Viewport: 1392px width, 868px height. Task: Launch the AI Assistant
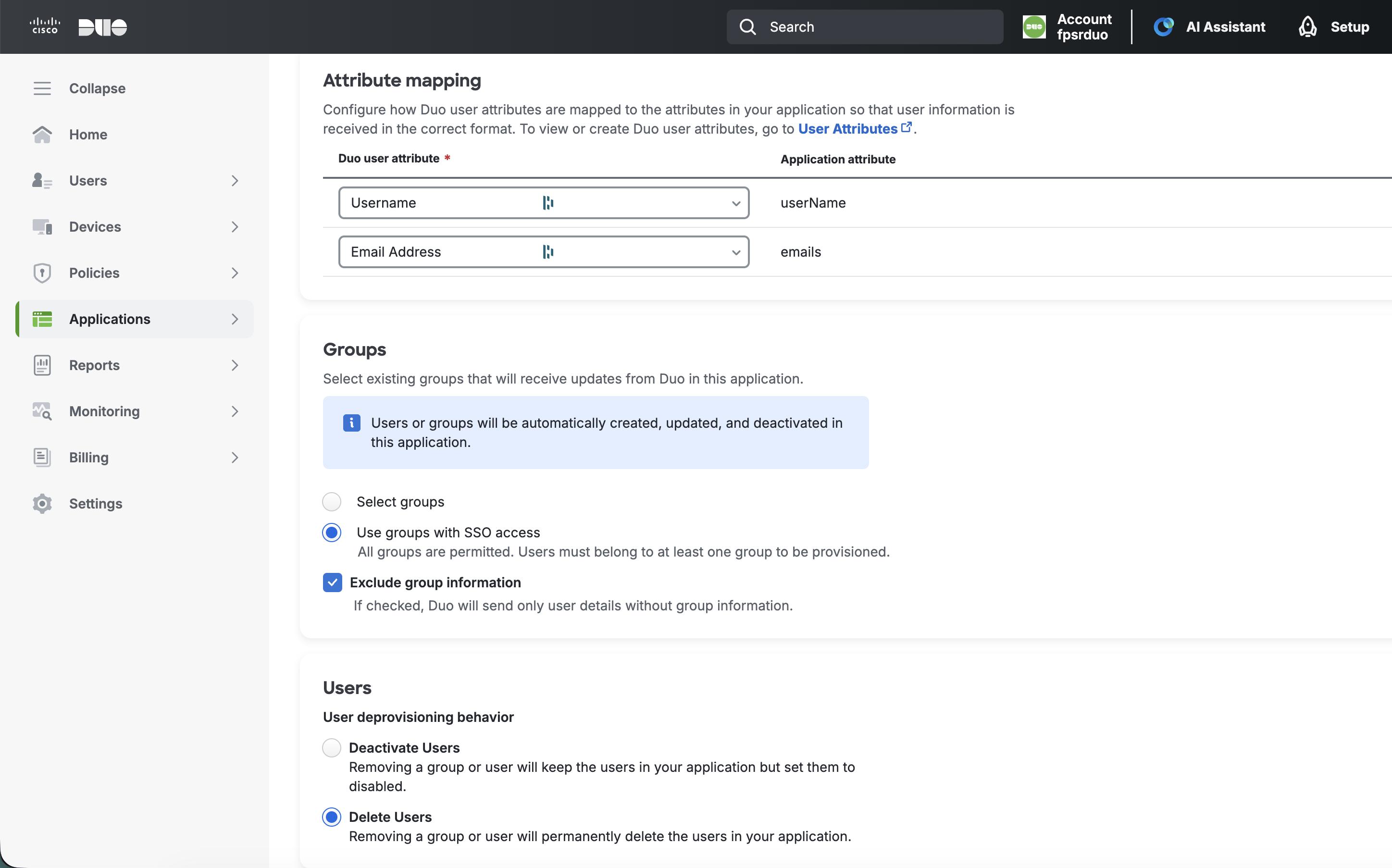[x=1209, y=27]
